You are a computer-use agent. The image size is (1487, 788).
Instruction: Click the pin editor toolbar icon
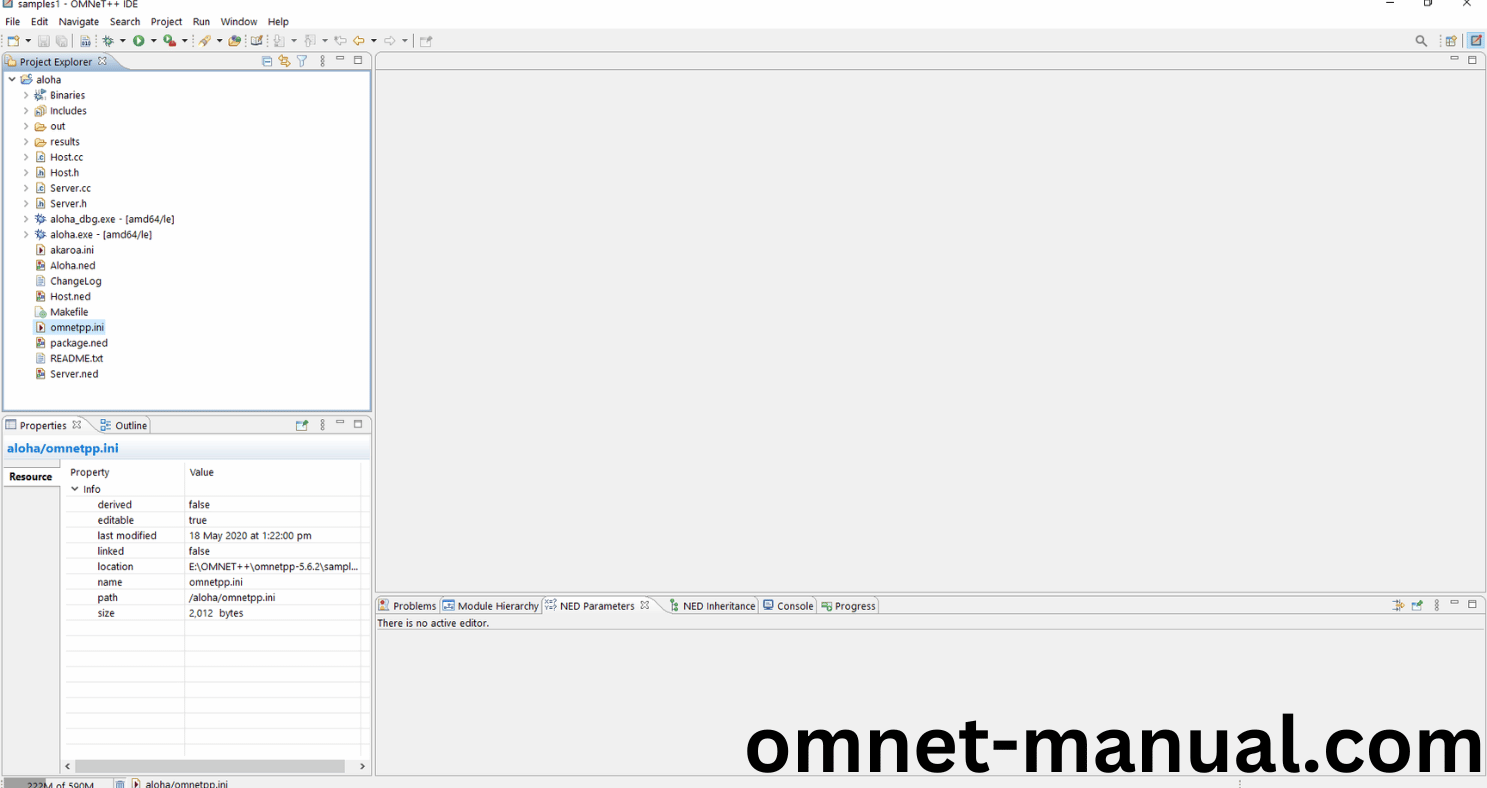426,41
